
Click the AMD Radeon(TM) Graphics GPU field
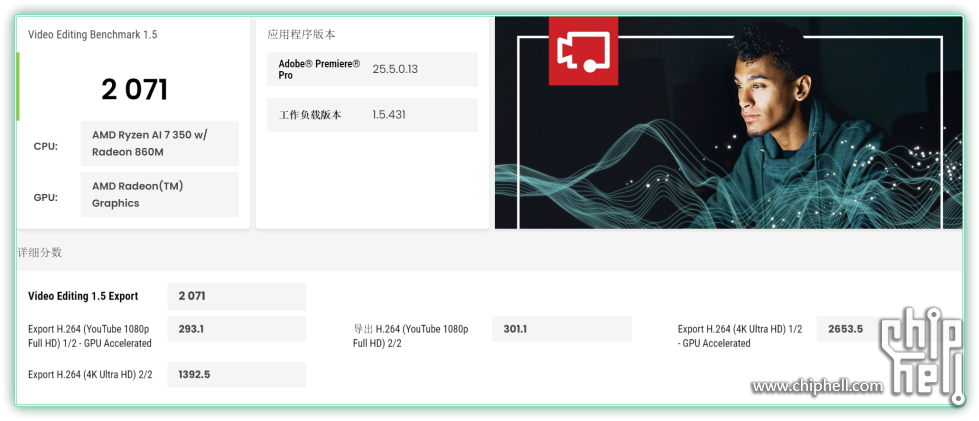(x=159, y=194)
